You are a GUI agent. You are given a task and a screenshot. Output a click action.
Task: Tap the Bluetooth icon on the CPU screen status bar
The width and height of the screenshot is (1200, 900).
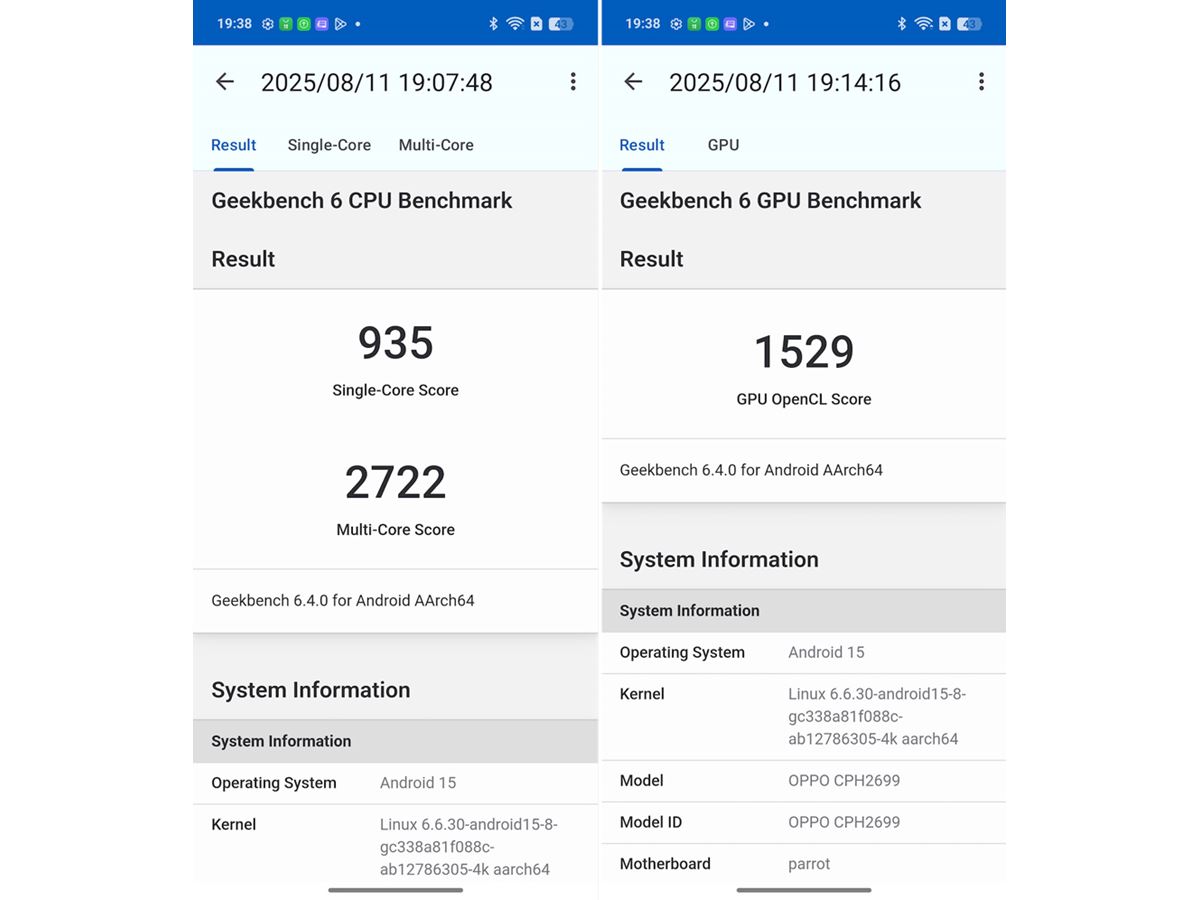point(493,23)
